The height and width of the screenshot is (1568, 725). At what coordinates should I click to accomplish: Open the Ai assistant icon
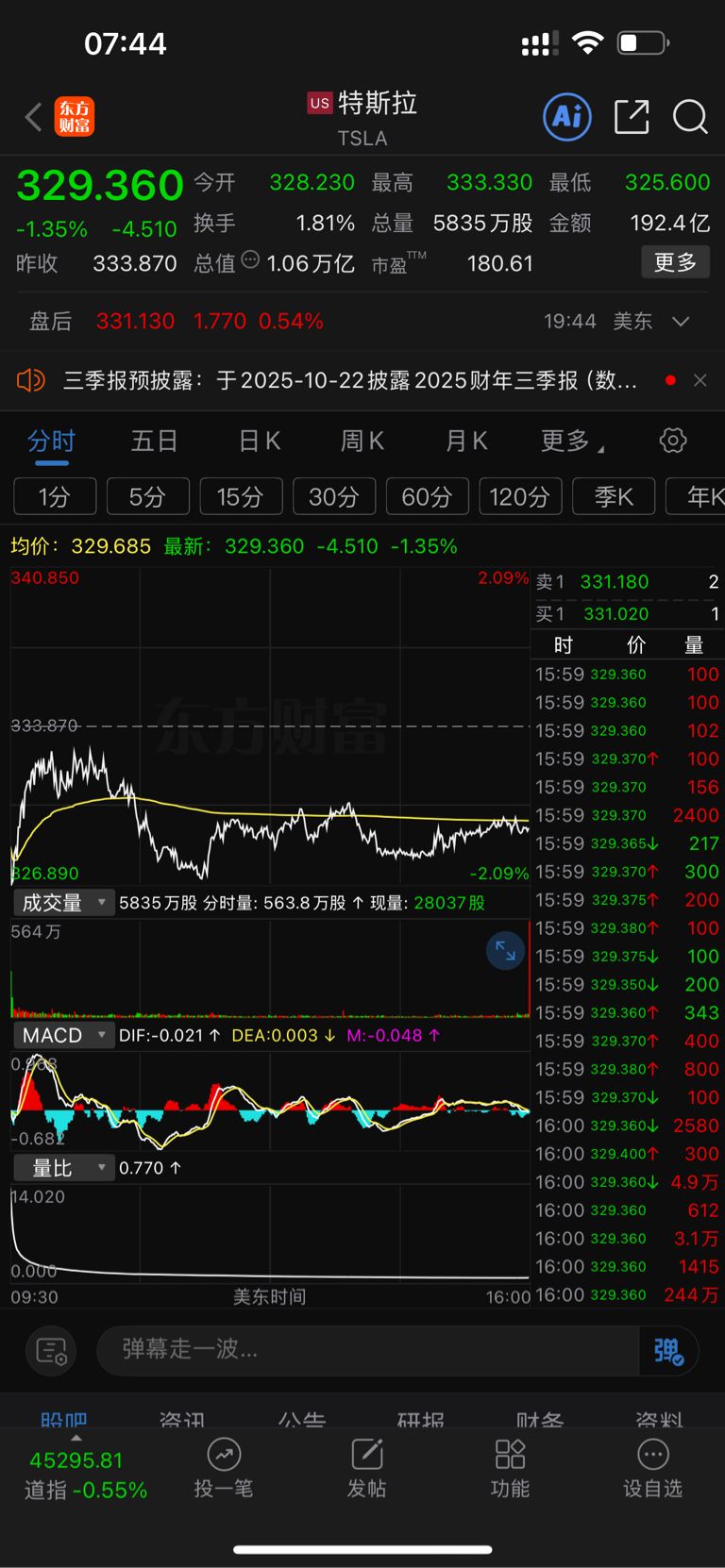pyautogui.click(x=567, y=117)
